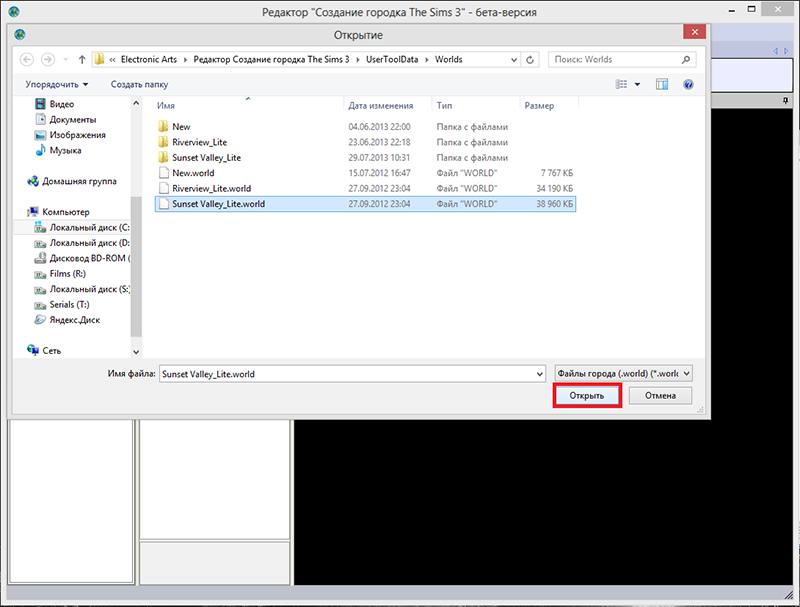Viewport: 800px width, 607px height.
Task: Click the search magnifier icon
Action: click(x=690, y=59)
